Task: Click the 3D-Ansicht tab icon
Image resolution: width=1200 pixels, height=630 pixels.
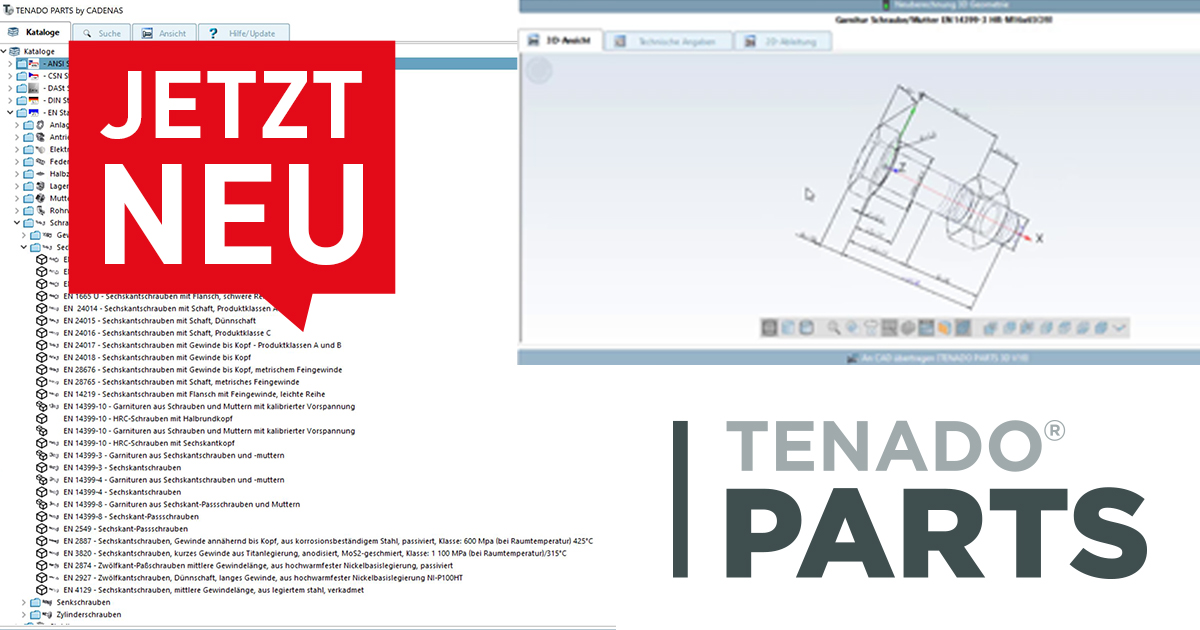Action: 531,41
